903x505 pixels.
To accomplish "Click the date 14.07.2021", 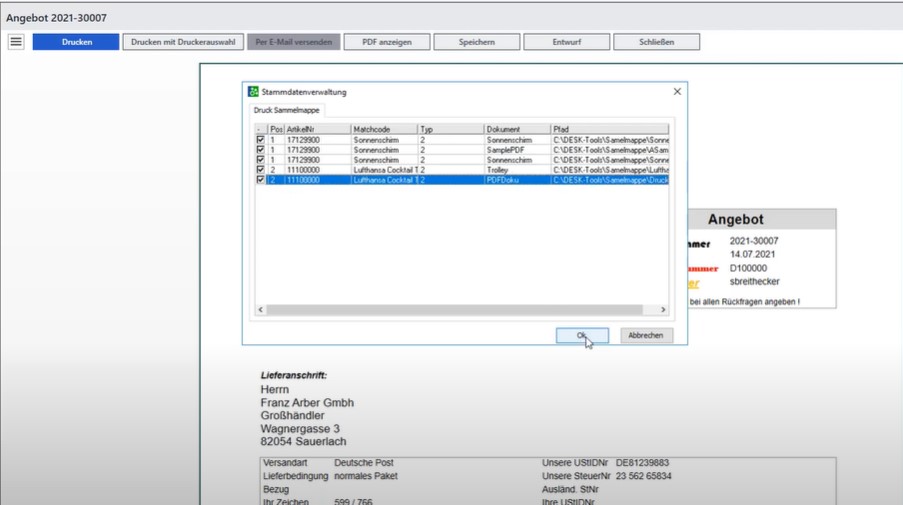I will click(752, 254).
